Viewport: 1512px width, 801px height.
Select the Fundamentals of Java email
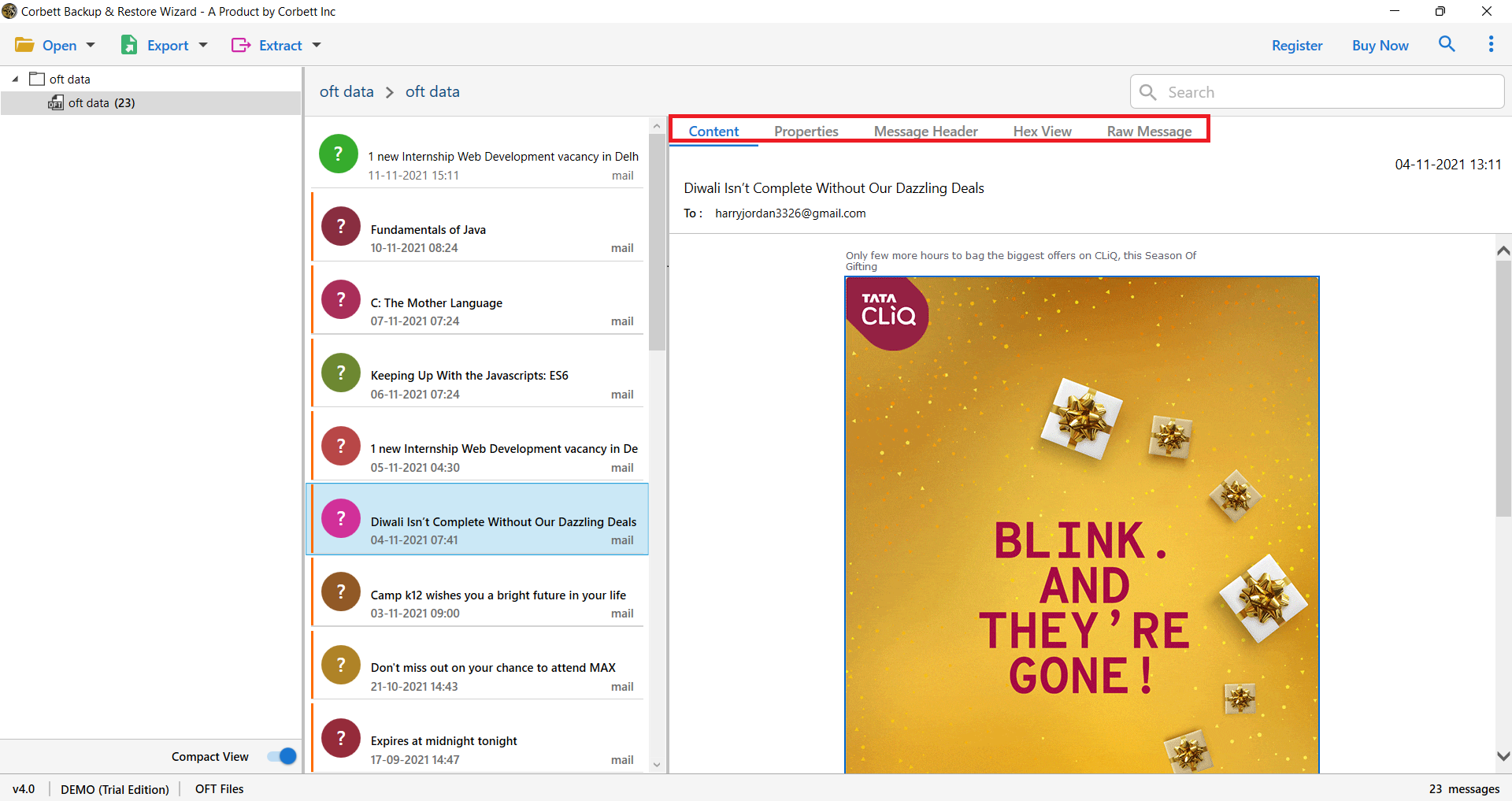pyautogui.click(x=477, y=226)
